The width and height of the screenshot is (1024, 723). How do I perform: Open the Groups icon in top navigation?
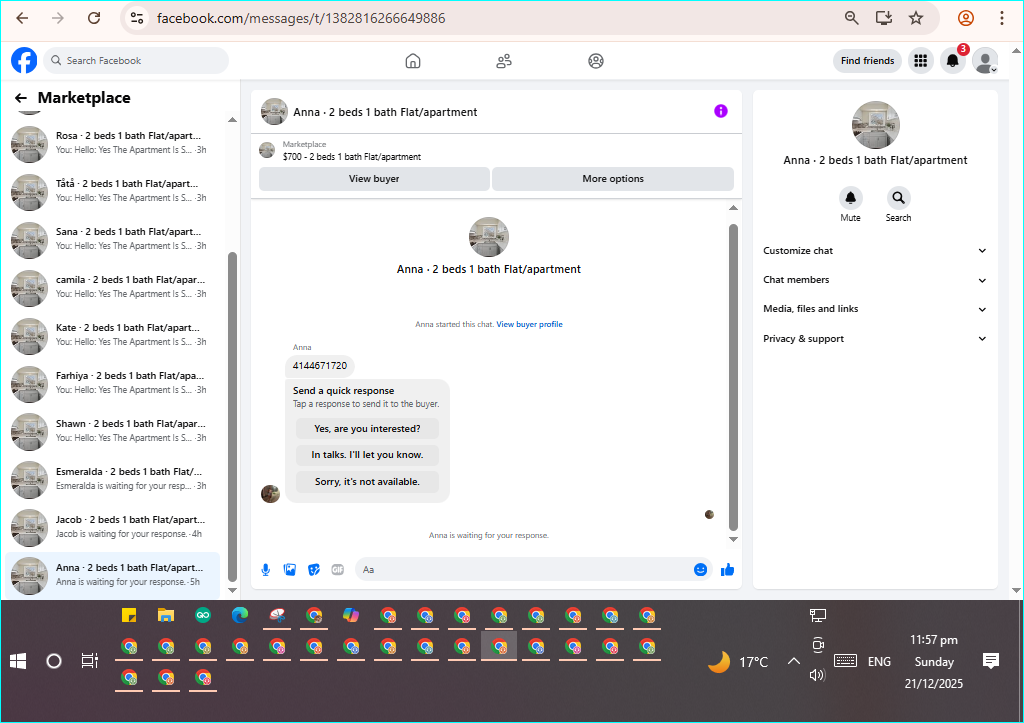(596, 61)
